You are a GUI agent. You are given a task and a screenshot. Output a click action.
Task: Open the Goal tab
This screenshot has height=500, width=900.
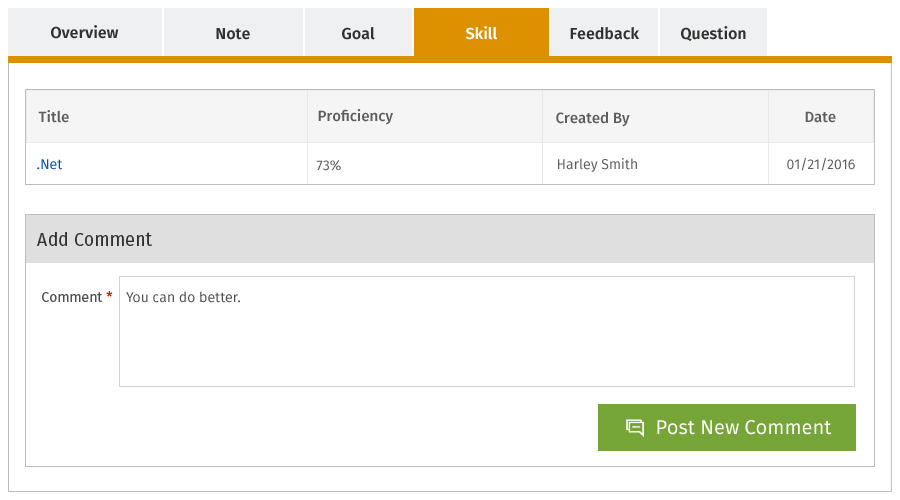pos(358,33)
